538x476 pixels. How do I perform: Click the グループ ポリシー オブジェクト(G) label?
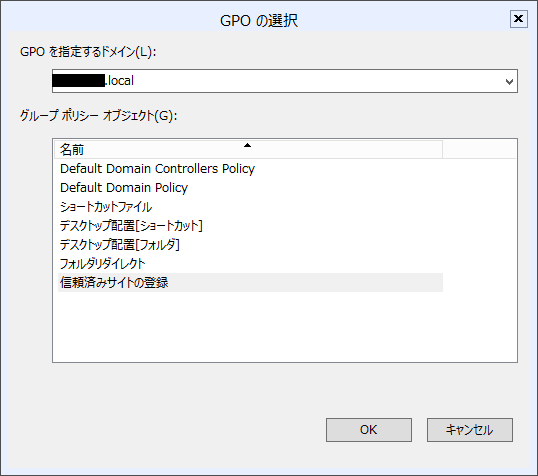pyautogui.click(x=98, y=116)
